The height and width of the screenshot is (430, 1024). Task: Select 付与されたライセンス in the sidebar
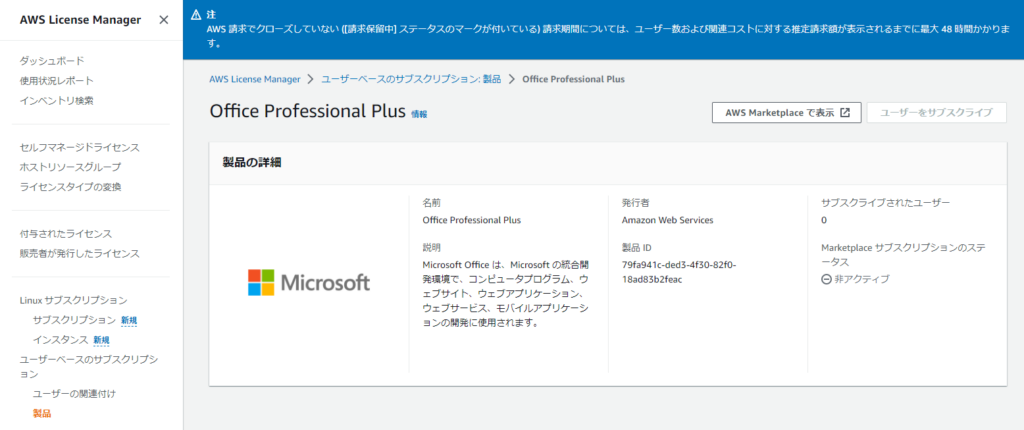66,234
